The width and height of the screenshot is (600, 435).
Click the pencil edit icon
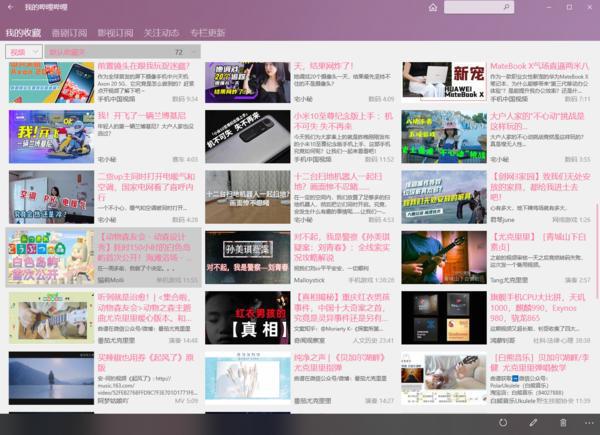(x=533, y=424)
